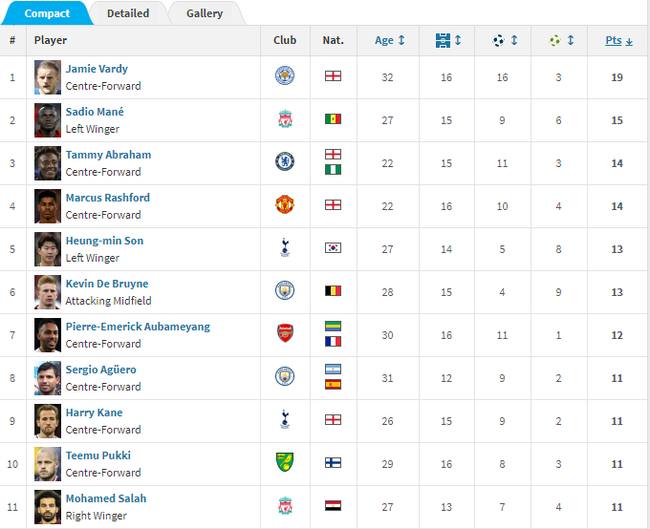Sort table by Age column
Viewport: 650px width, 529px height.
tap(389, 41)
